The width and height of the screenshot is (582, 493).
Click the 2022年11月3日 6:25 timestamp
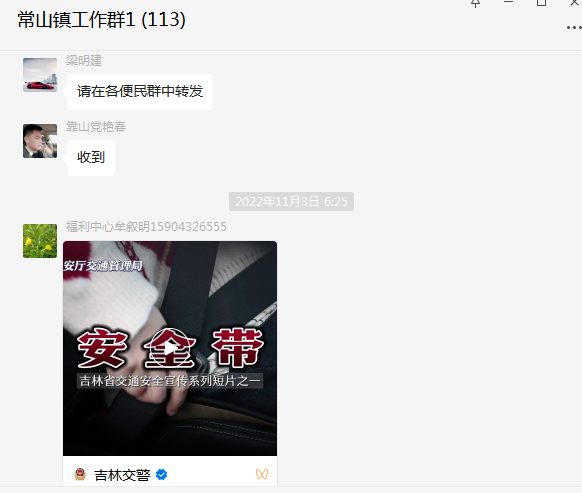tap(291, 202)
